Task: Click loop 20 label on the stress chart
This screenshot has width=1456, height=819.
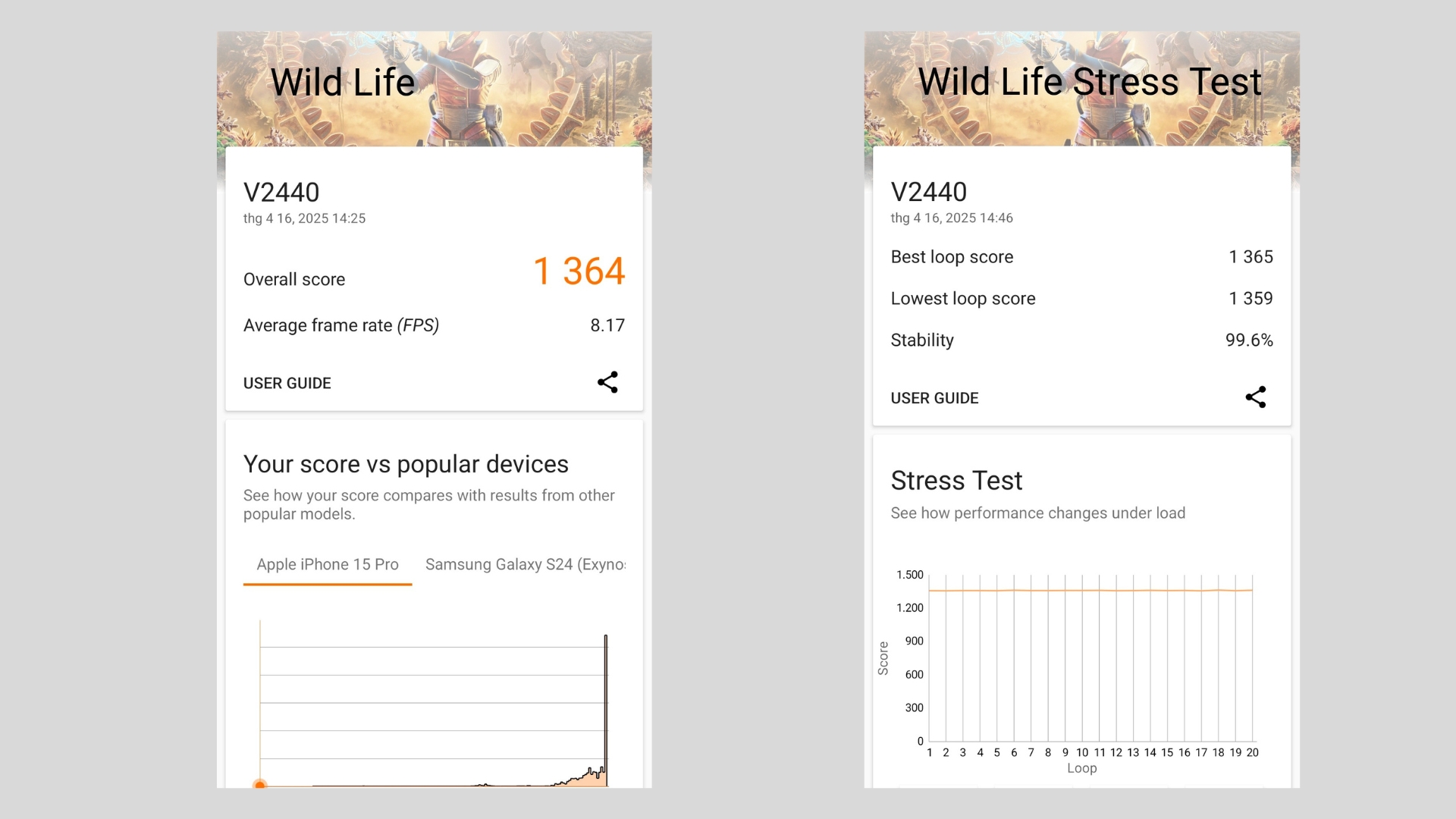Action: [x=1252, y=753]
